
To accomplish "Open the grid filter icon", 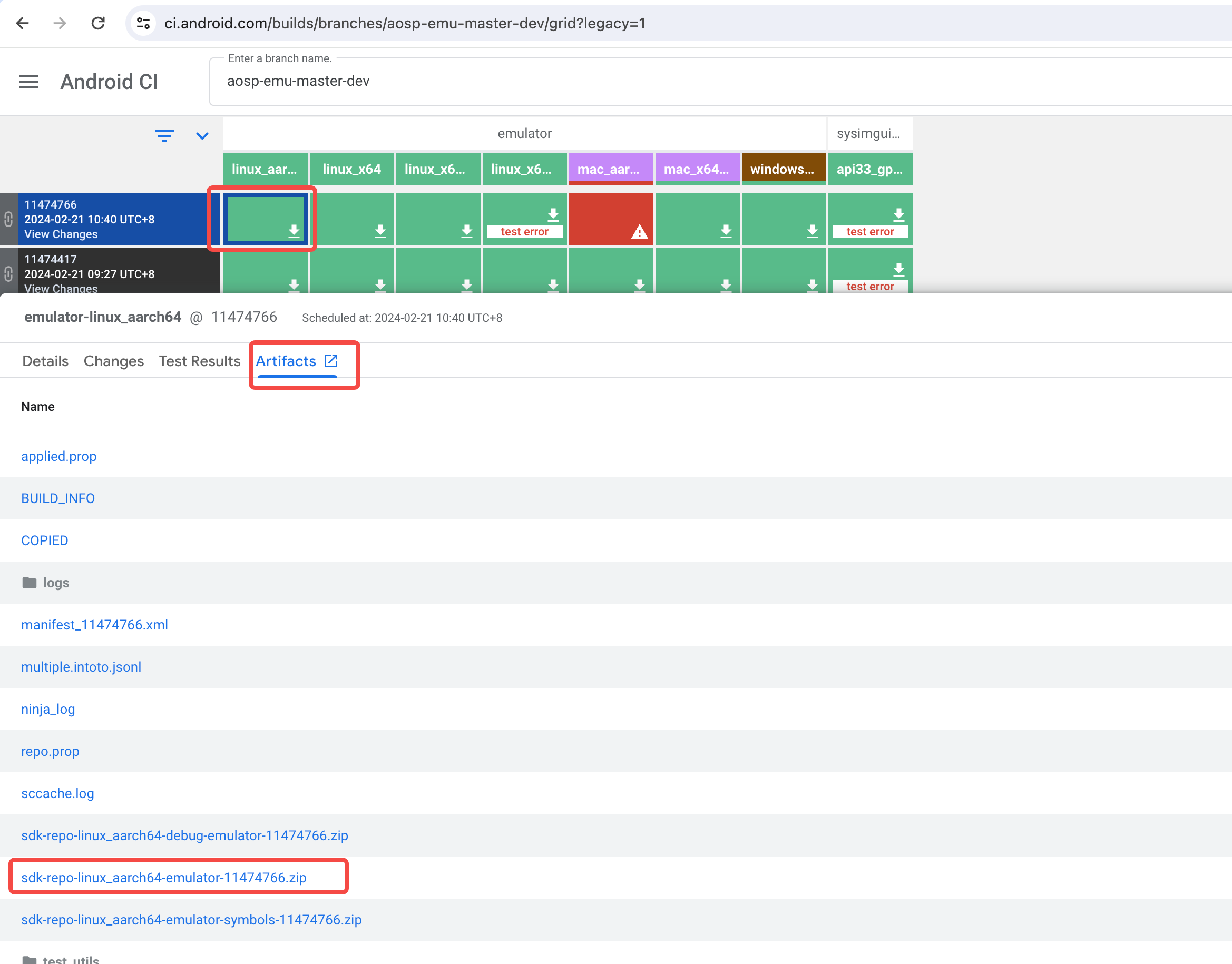I will [164, 135].
